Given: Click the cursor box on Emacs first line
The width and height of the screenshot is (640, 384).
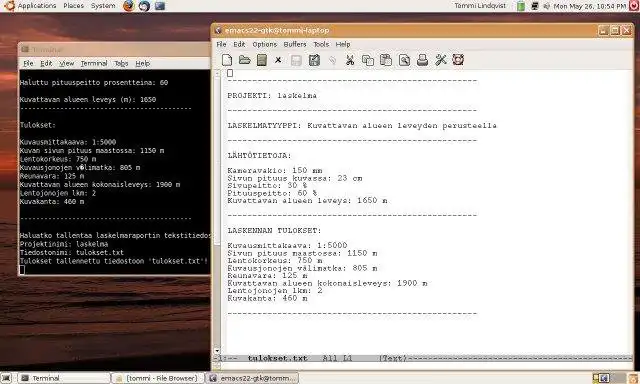Looking at the screenshot, I should click(230, 73).
